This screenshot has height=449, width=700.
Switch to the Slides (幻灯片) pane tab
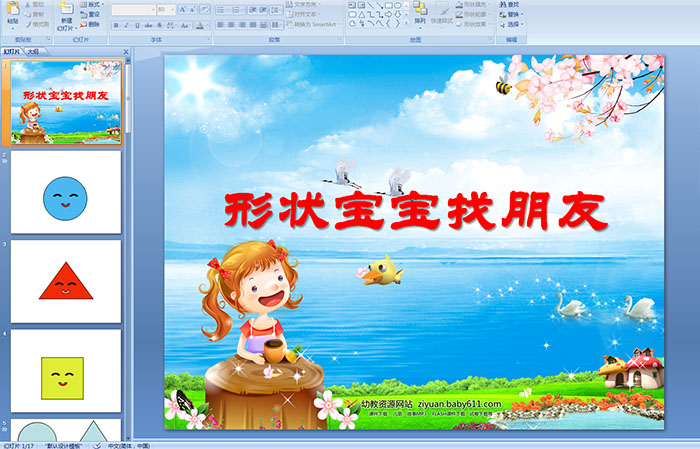12,52
